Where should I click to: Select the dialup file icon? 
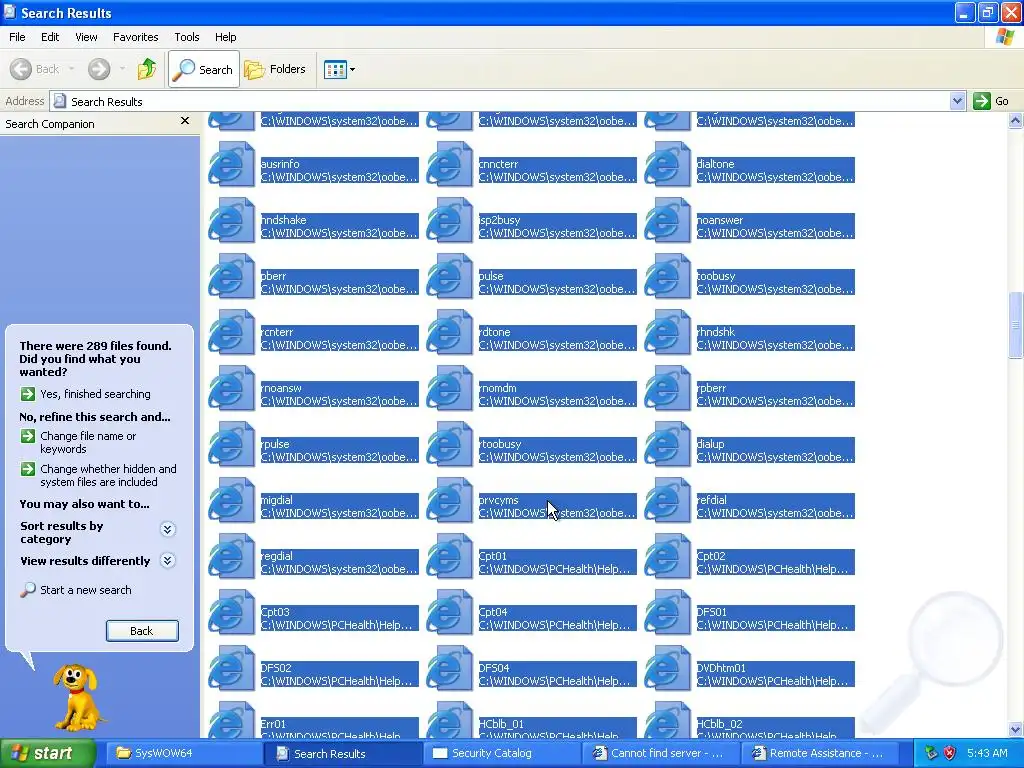coord(667,445)
